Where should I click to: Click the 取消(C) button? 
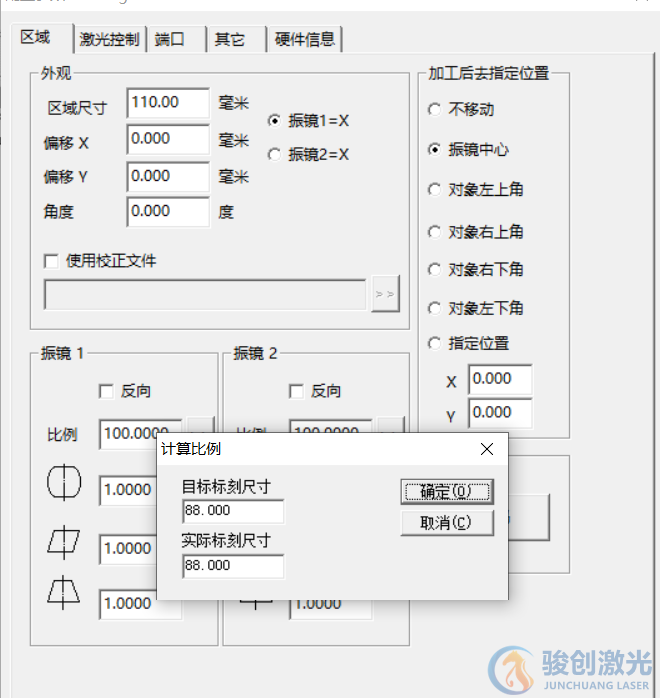[x=447, y=523]
